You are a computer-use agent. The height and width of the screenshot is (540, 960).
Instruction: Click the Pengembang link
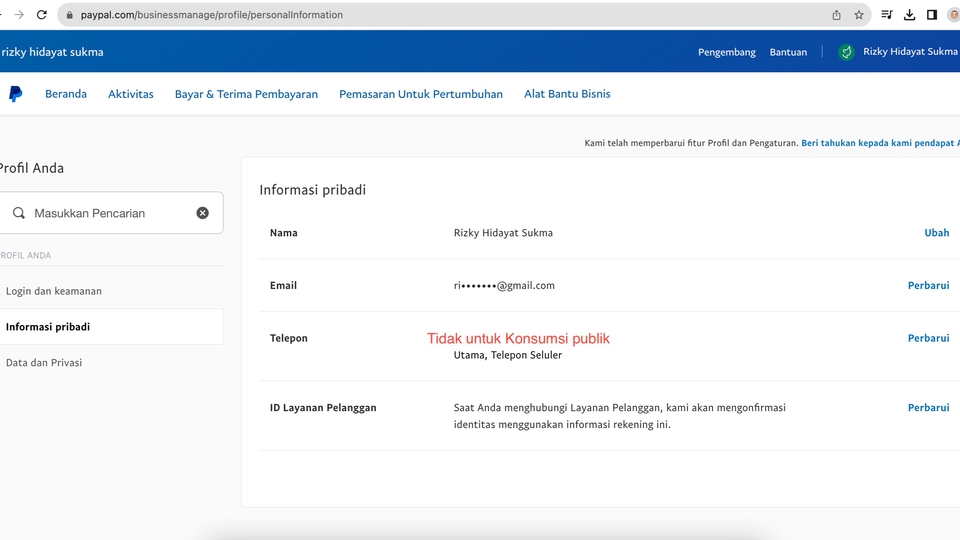coord(727,52)
